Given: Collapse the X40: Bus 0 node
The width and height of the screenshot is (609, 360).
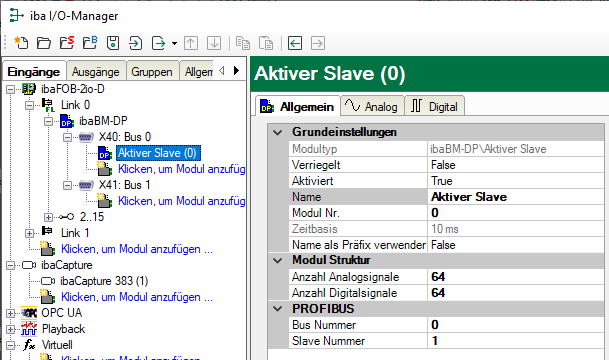Looking at the screenshot, I should [x=67, y=137].
